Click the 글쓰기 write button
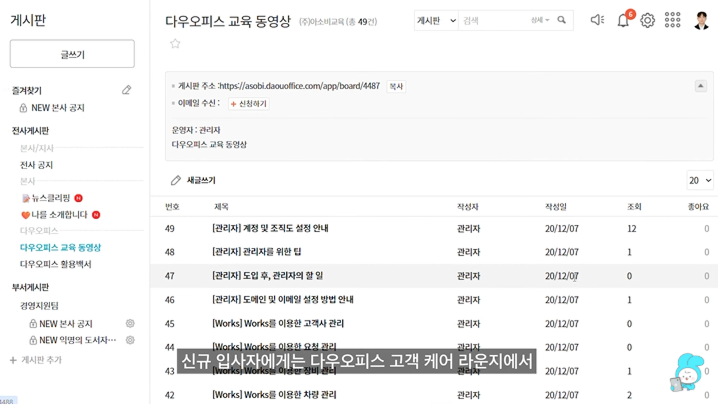The height and width of the screenshot is (406, 718). click(x=72, y=54)
